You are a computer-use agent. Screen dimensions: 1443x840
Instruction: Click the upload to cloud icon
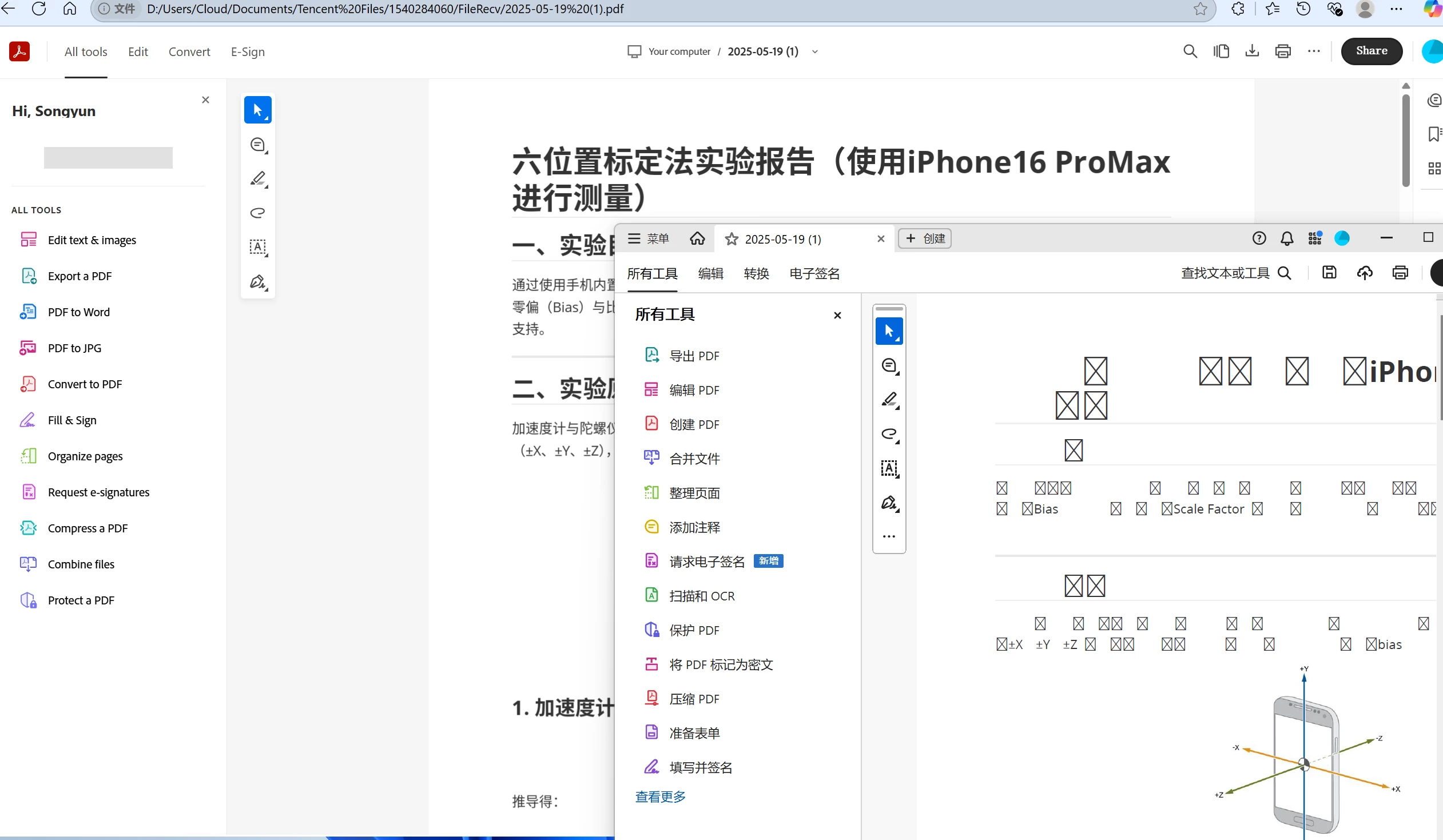pyautogui.click(x=1365, y=273)
